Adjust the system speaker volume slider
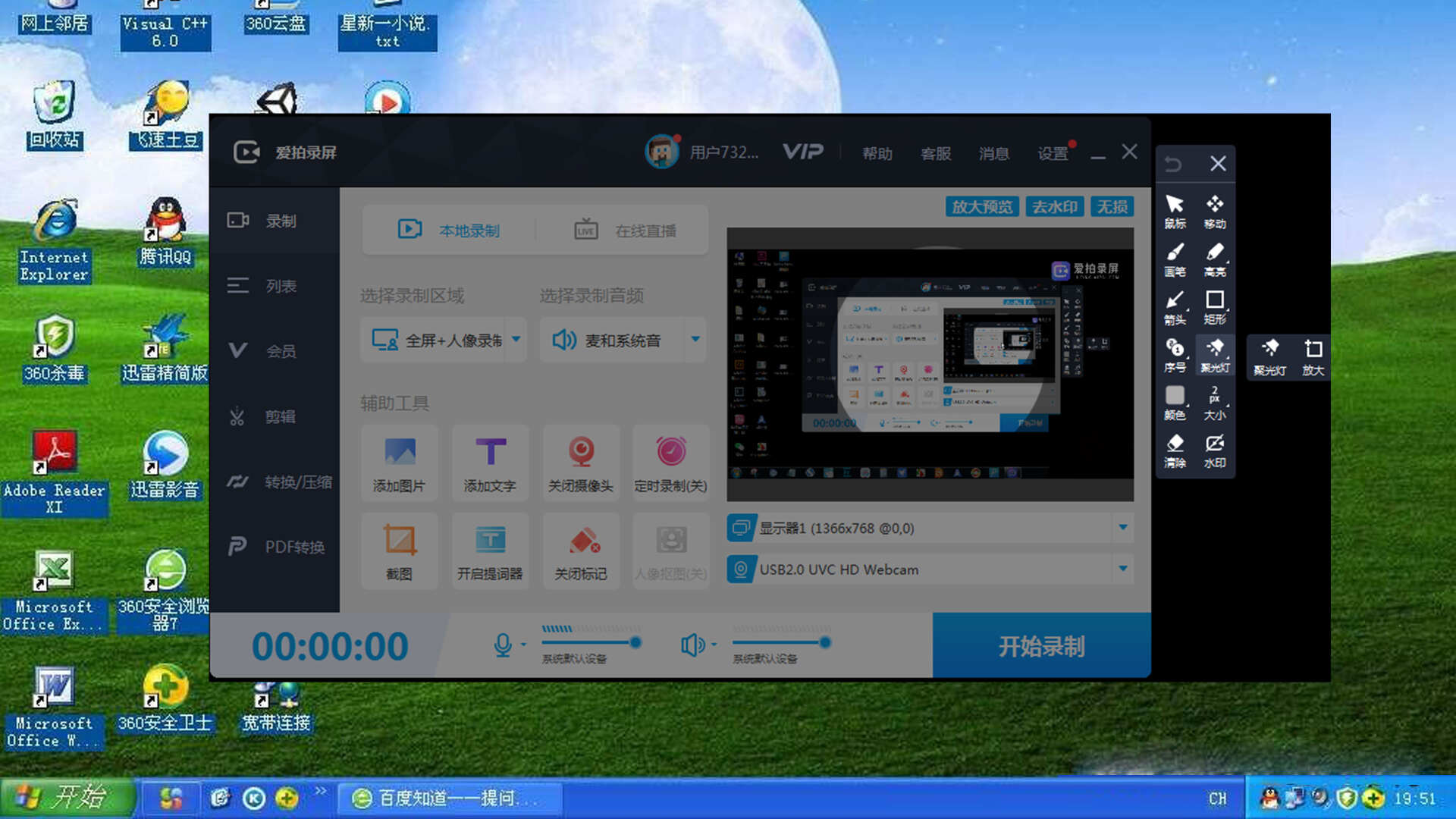1456x819 pixels. [x=782, y=642]
